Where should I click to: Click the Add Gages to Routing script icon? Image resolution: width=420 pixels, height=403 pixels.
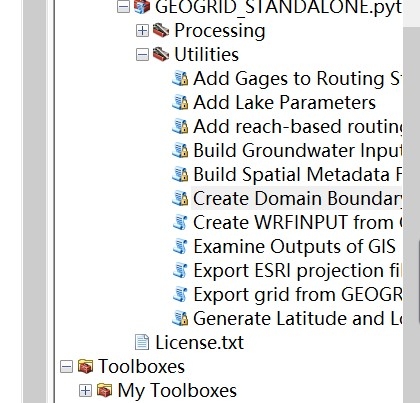click(x=180, y=78)
